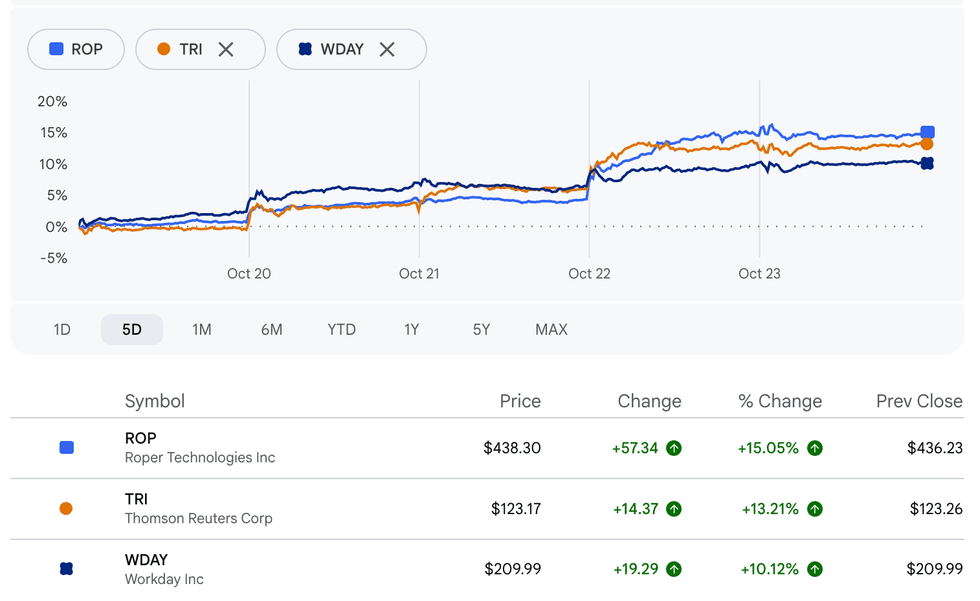Open Workday Inc row
This screenshot has width=980, height=601.
coord(487,569)
